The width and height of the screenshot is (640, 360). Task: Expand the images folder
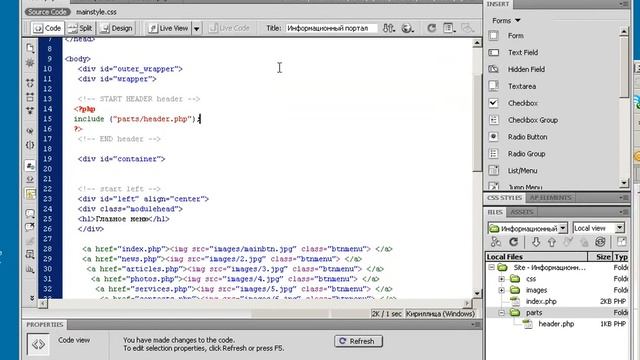coord(502,290)
